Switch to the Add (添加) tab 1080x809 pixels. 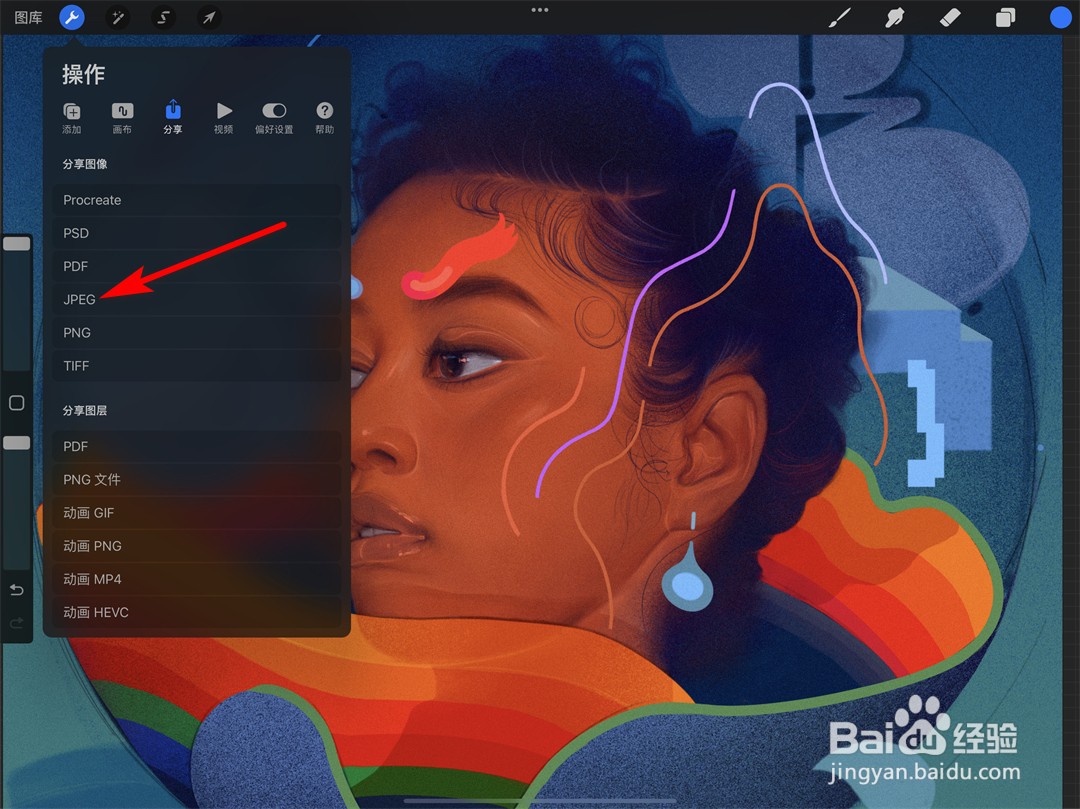pos(72,118)
